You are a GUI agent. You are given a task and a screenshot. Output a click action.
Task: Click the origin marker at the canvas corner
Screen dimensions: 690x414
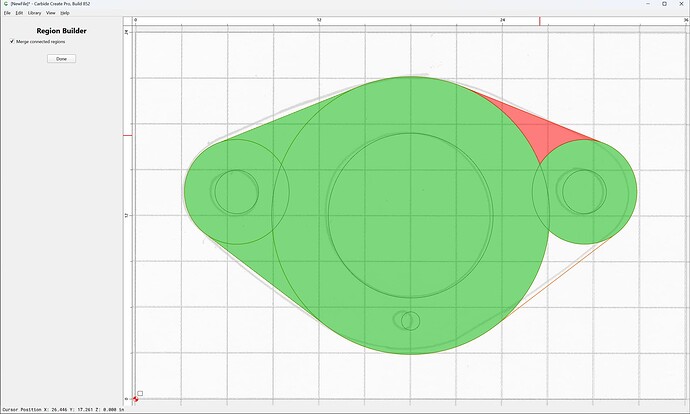click(x=136, y=399)
